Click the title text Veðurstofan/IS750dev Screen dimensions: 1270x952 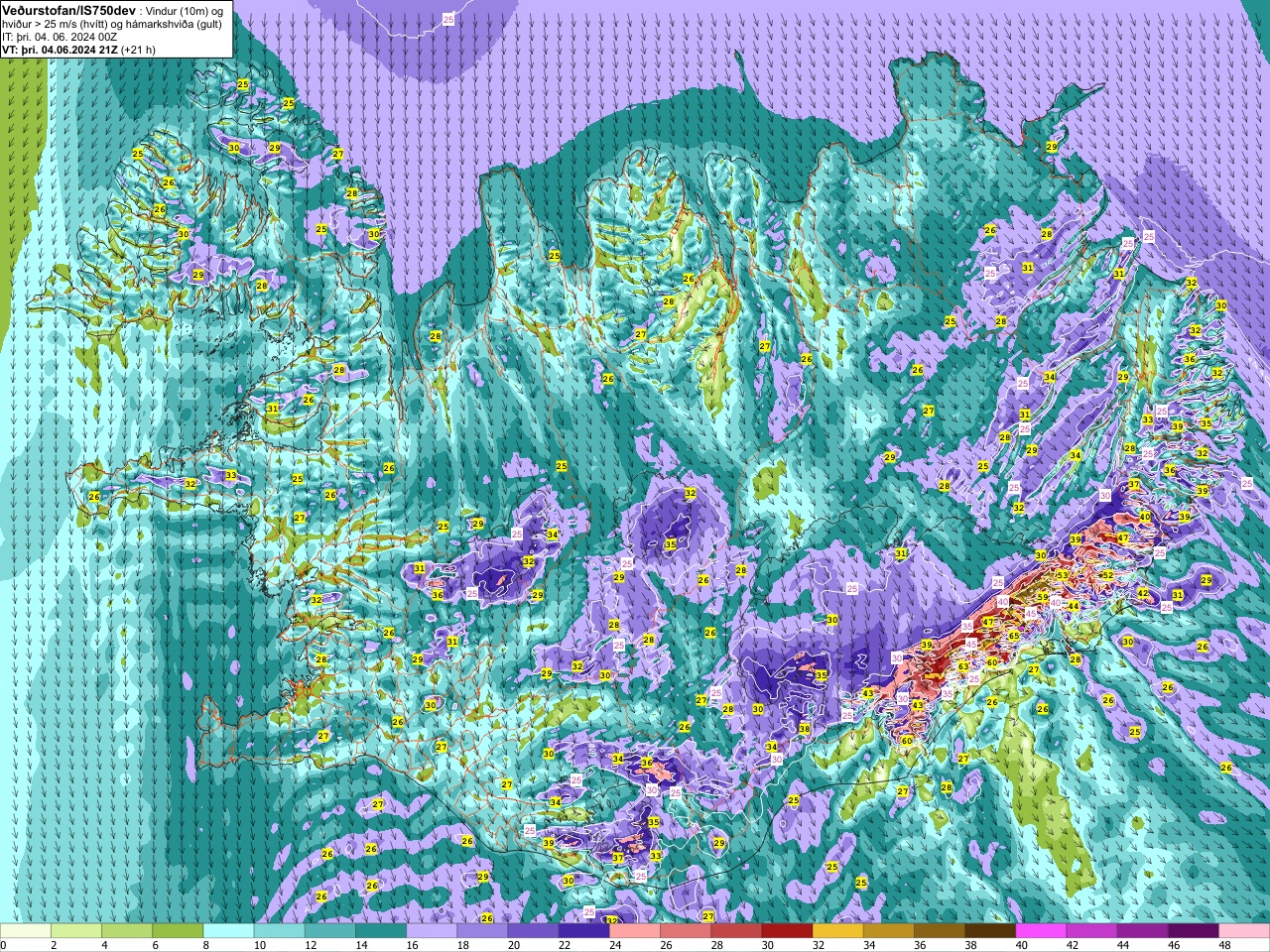(x=68, y=10)
